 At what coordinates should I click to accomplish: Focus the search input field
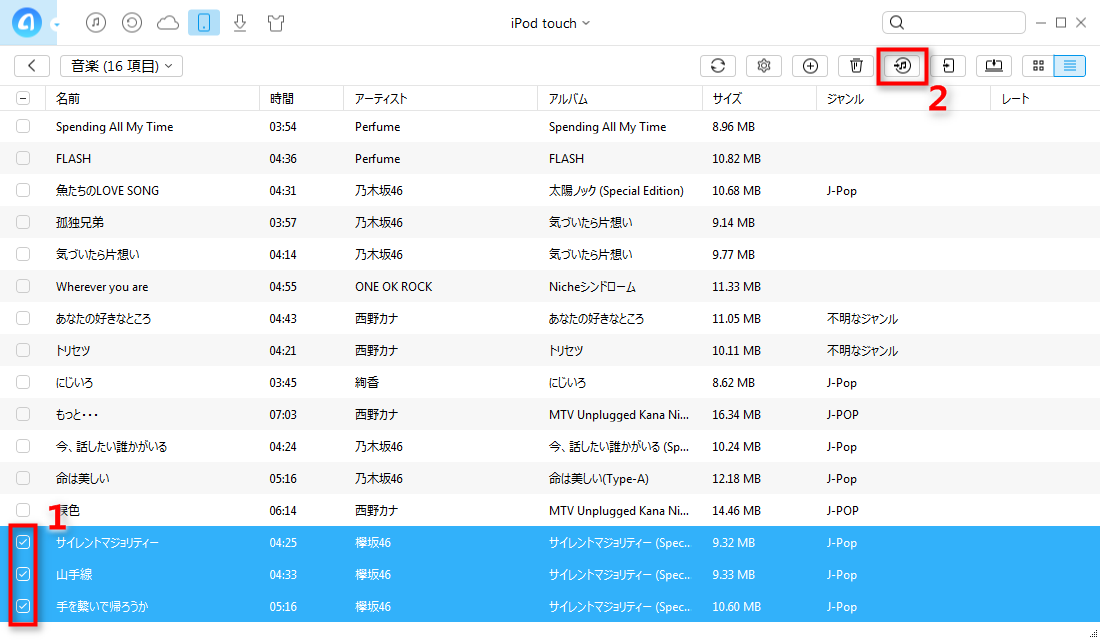[954, 23]
